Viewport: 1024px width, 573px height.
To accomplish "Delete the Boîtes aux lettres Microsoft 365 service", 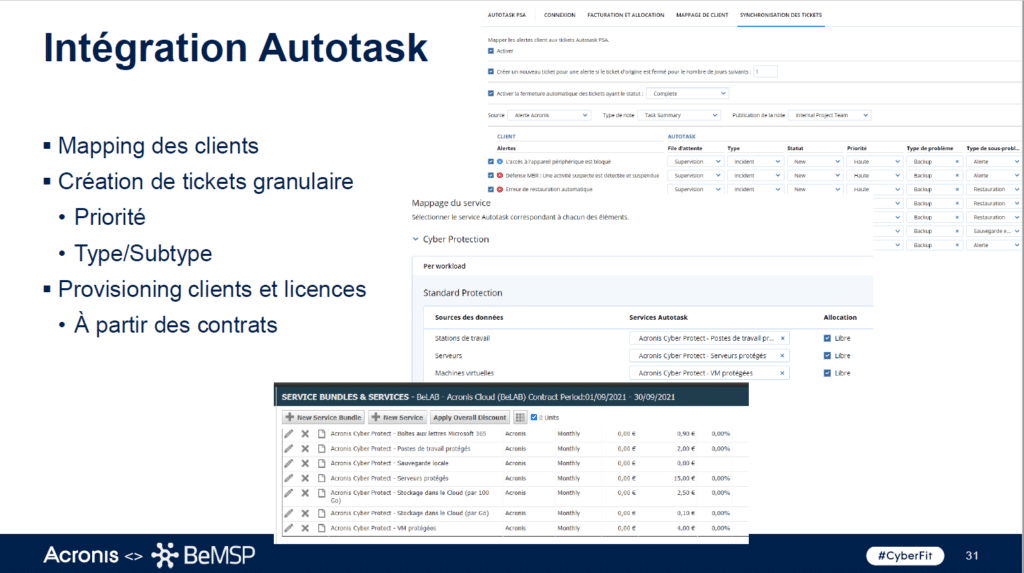I will 305,434.
